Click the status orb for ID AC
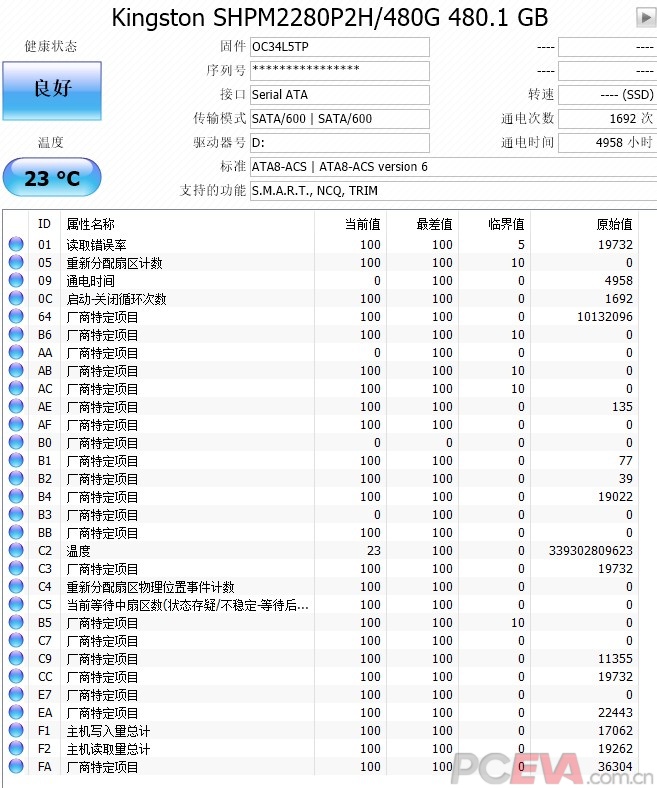Viewport: 657px width, 788px height. click(16, 388)
